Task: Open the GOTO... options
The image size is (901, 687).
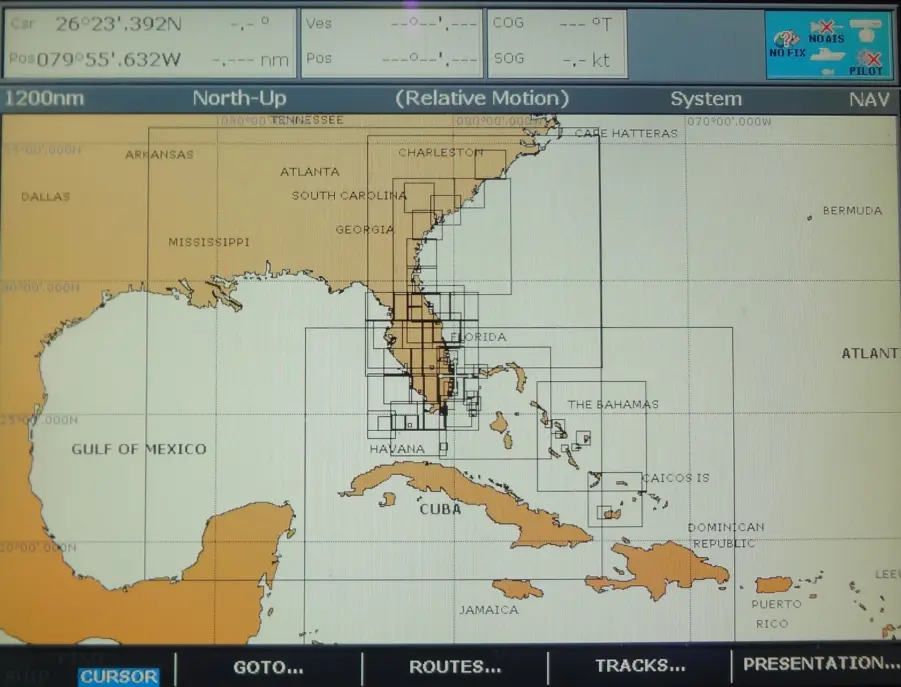Action: pyautogui.click(x=267, y=668)
